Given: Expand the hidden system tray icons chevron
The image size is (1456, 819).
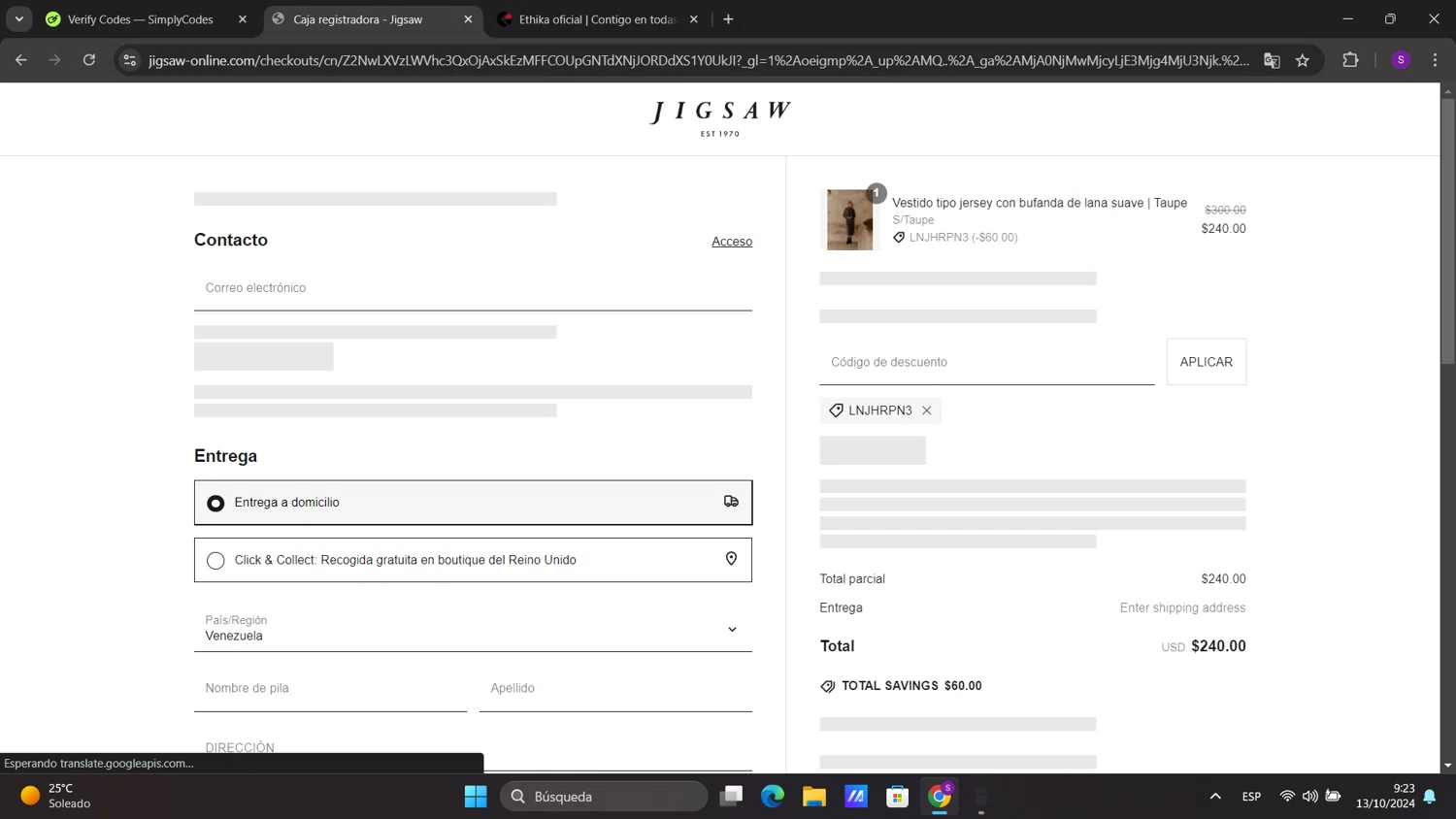Looking at the screenshot, I should coord(1215,797).
